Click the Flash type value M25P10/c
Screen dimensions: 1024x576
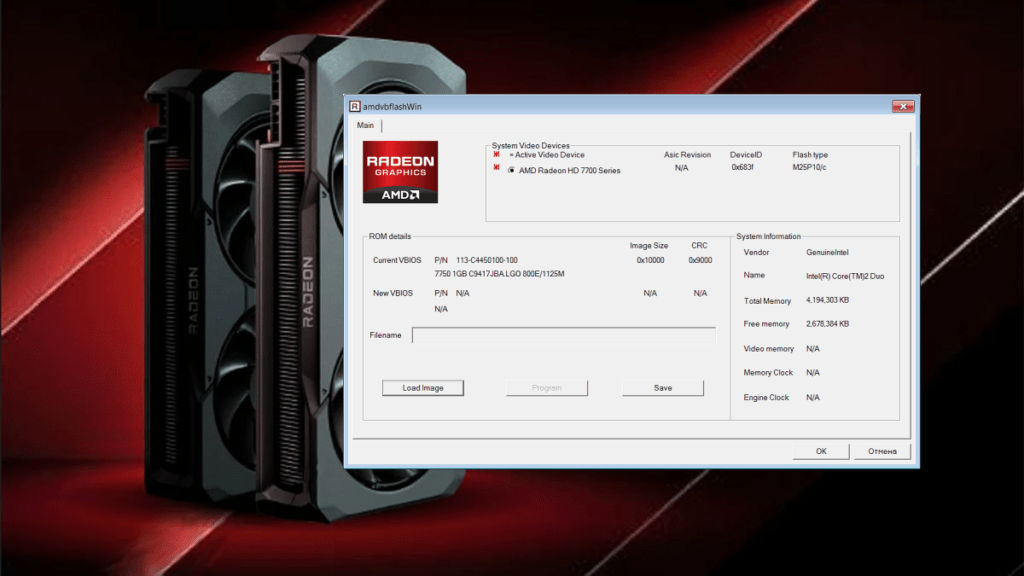(809, 168)
